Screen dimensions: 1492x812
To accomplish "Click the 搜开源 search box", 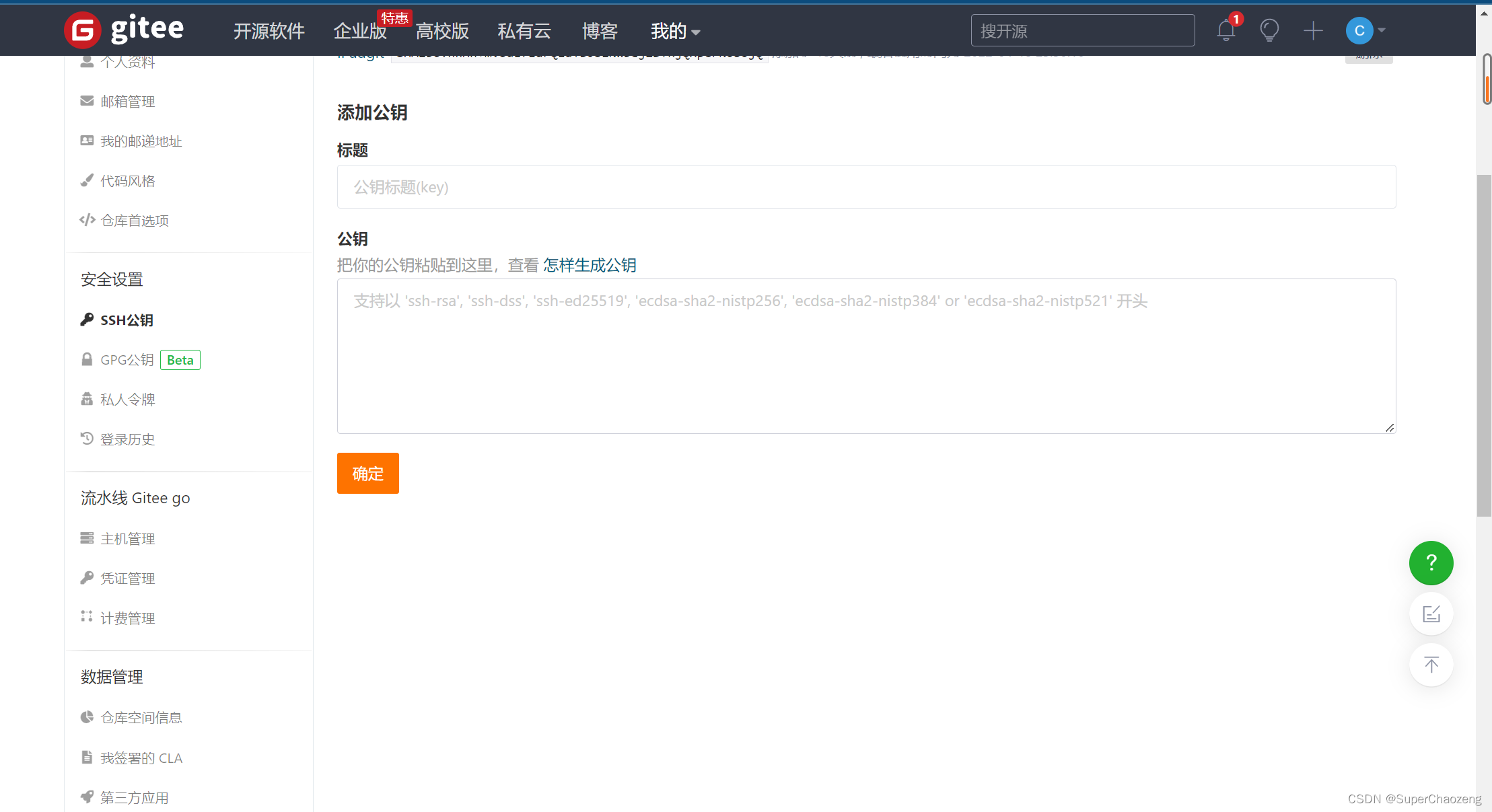I will [x=1082, y=31].
